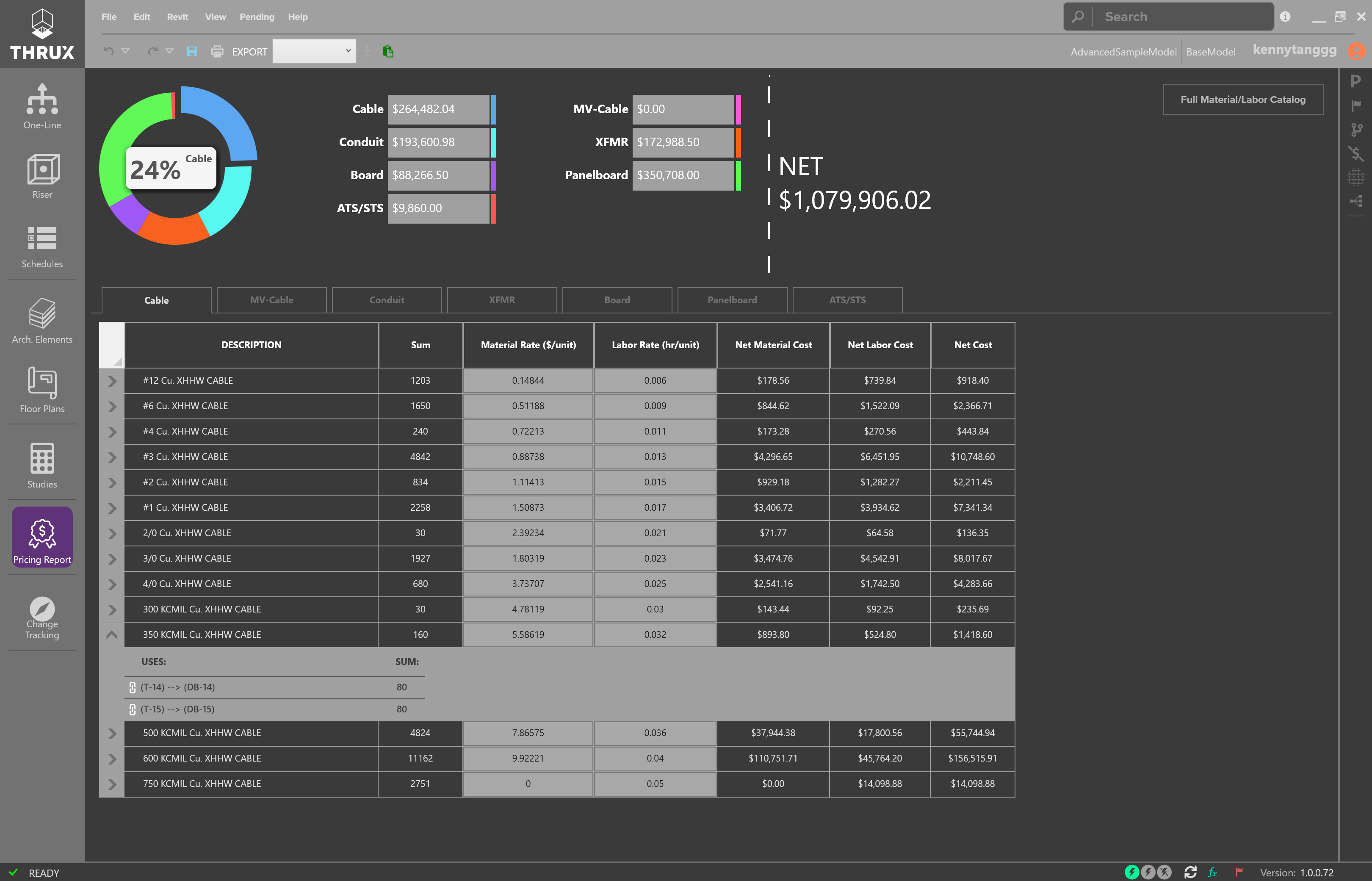
Task: Expand the 500 KCMIL Cu. XHHW CABLE row
Action: point(112,734)
